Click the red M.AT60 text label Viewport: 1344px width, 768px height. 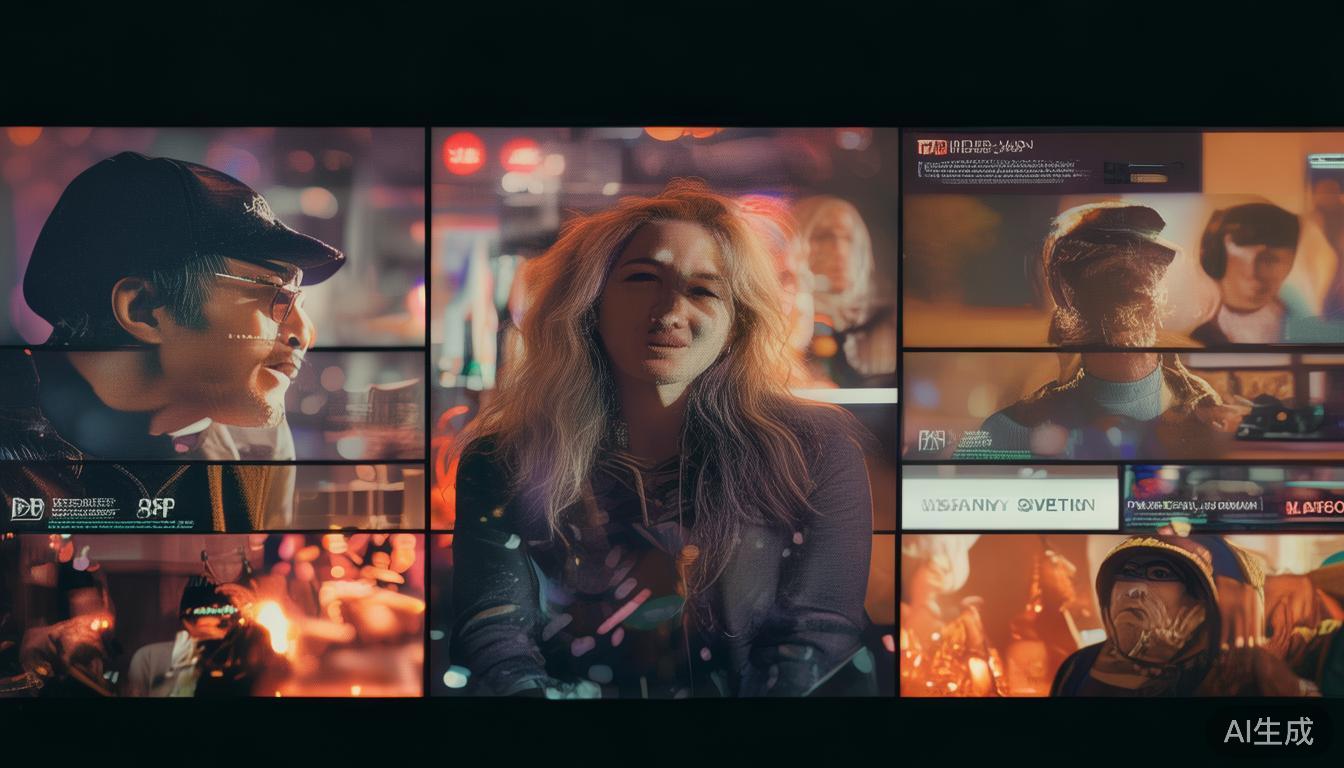[x=1314, y=507]
